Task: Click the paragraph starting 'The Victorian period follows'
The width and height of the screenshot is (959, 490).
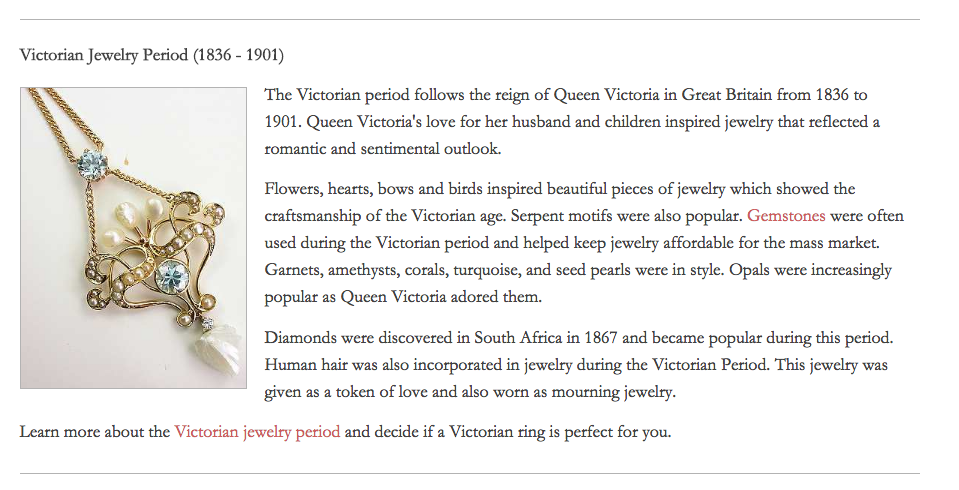Action: click(572, 122)
